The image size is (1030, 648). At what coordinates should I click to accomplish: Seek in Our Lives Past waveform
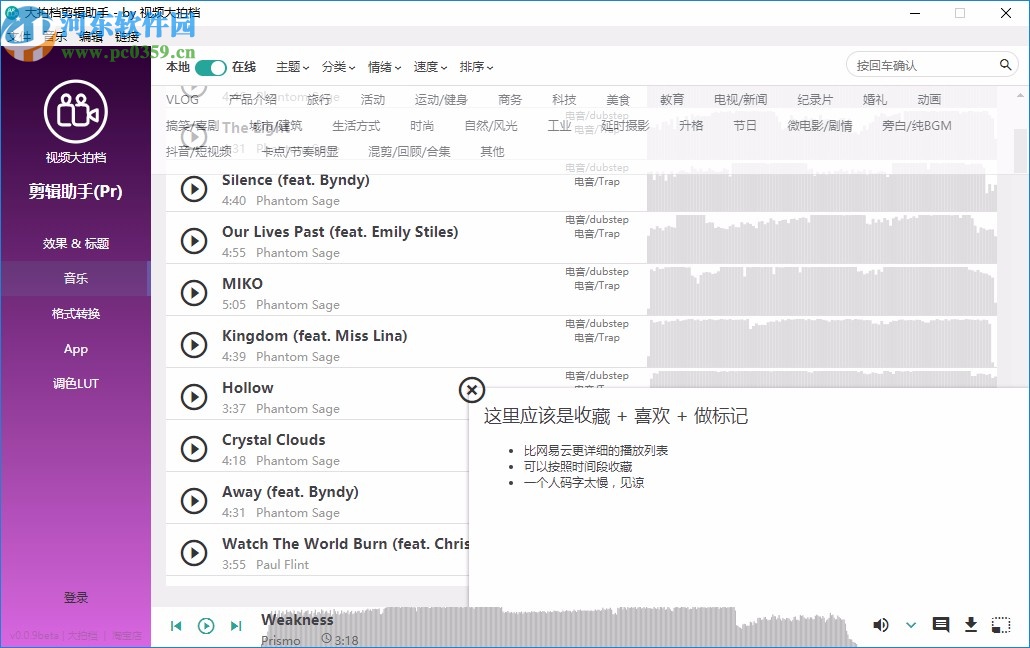click(x=822, y=238)
